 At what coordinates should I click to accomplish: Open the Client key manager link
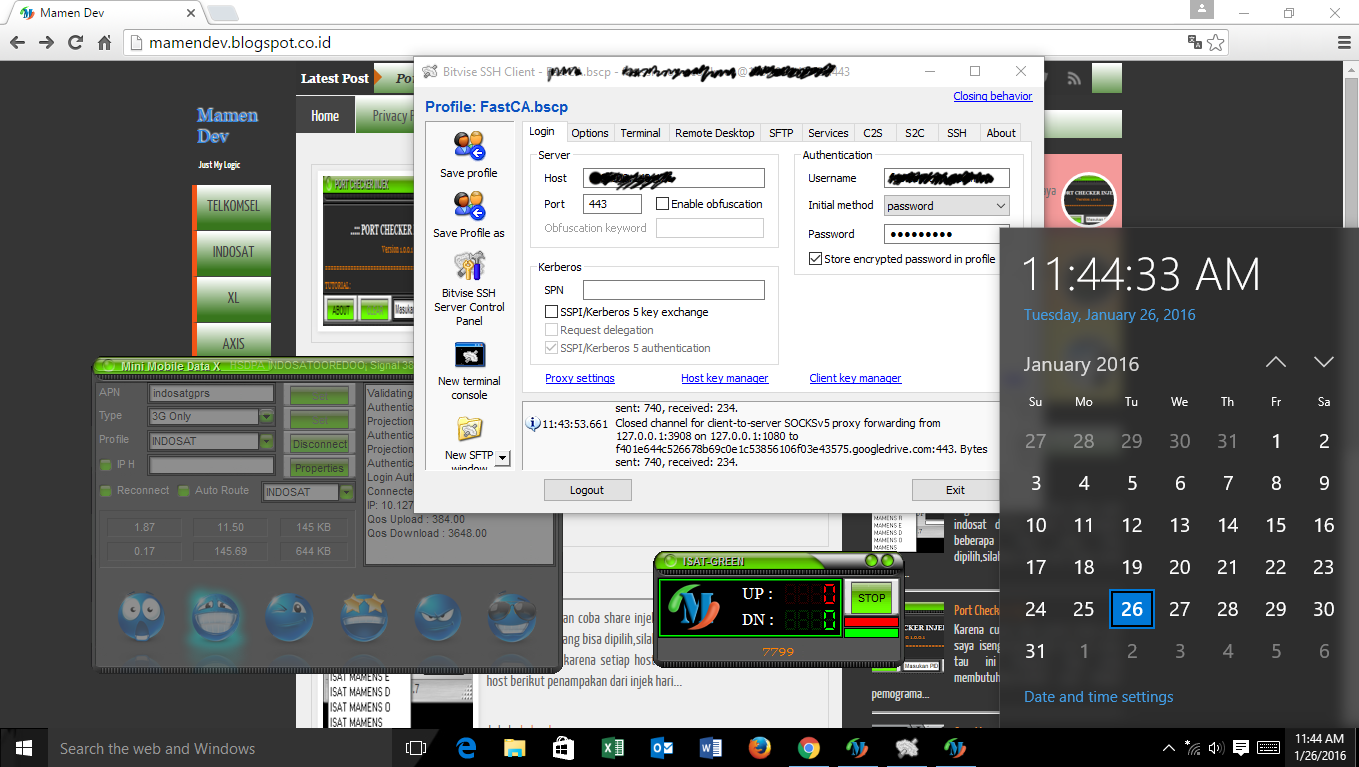click(x=855, y=378)
